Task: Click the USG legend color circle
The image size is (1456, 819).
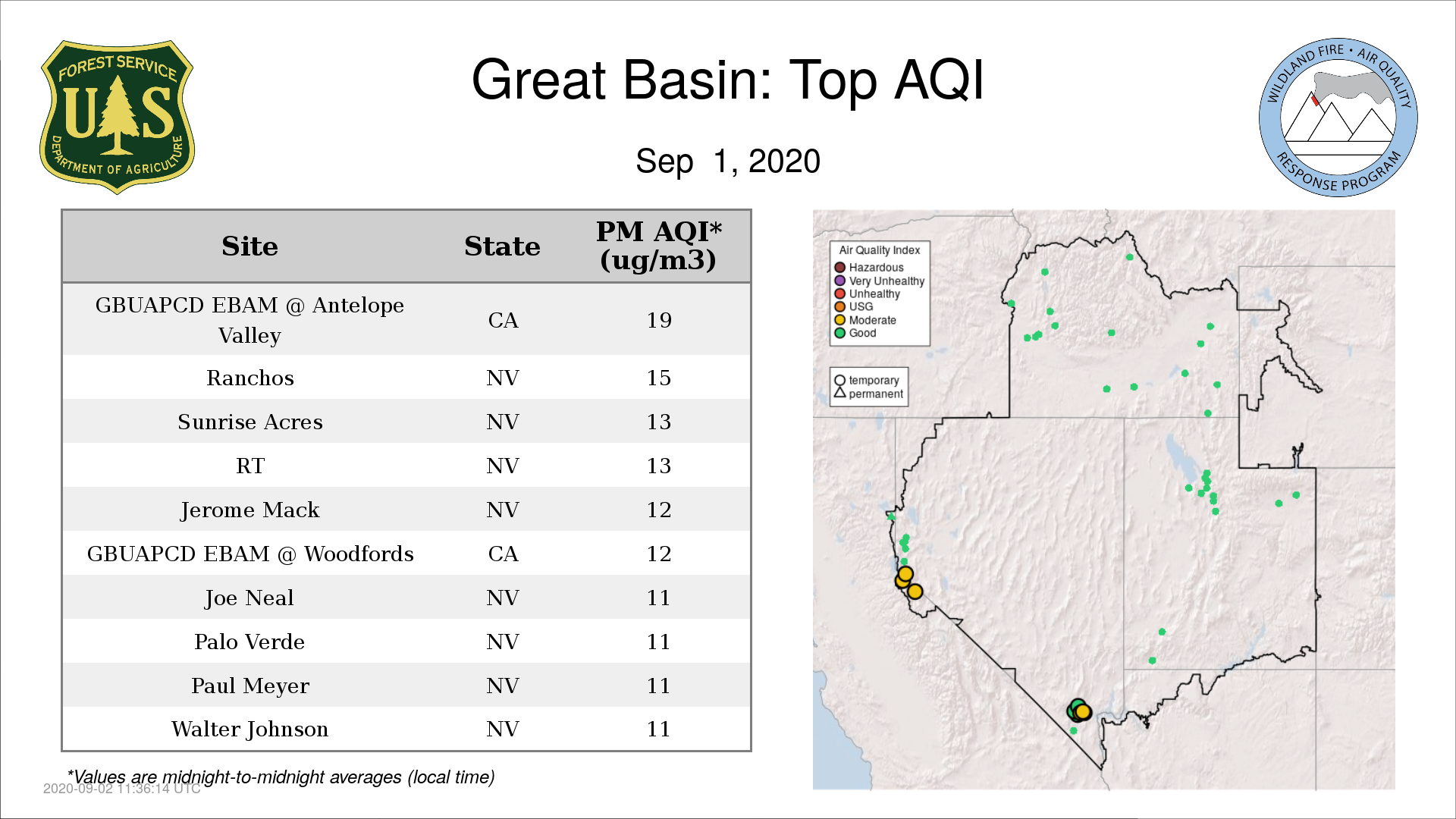Action: click(839, 306)
